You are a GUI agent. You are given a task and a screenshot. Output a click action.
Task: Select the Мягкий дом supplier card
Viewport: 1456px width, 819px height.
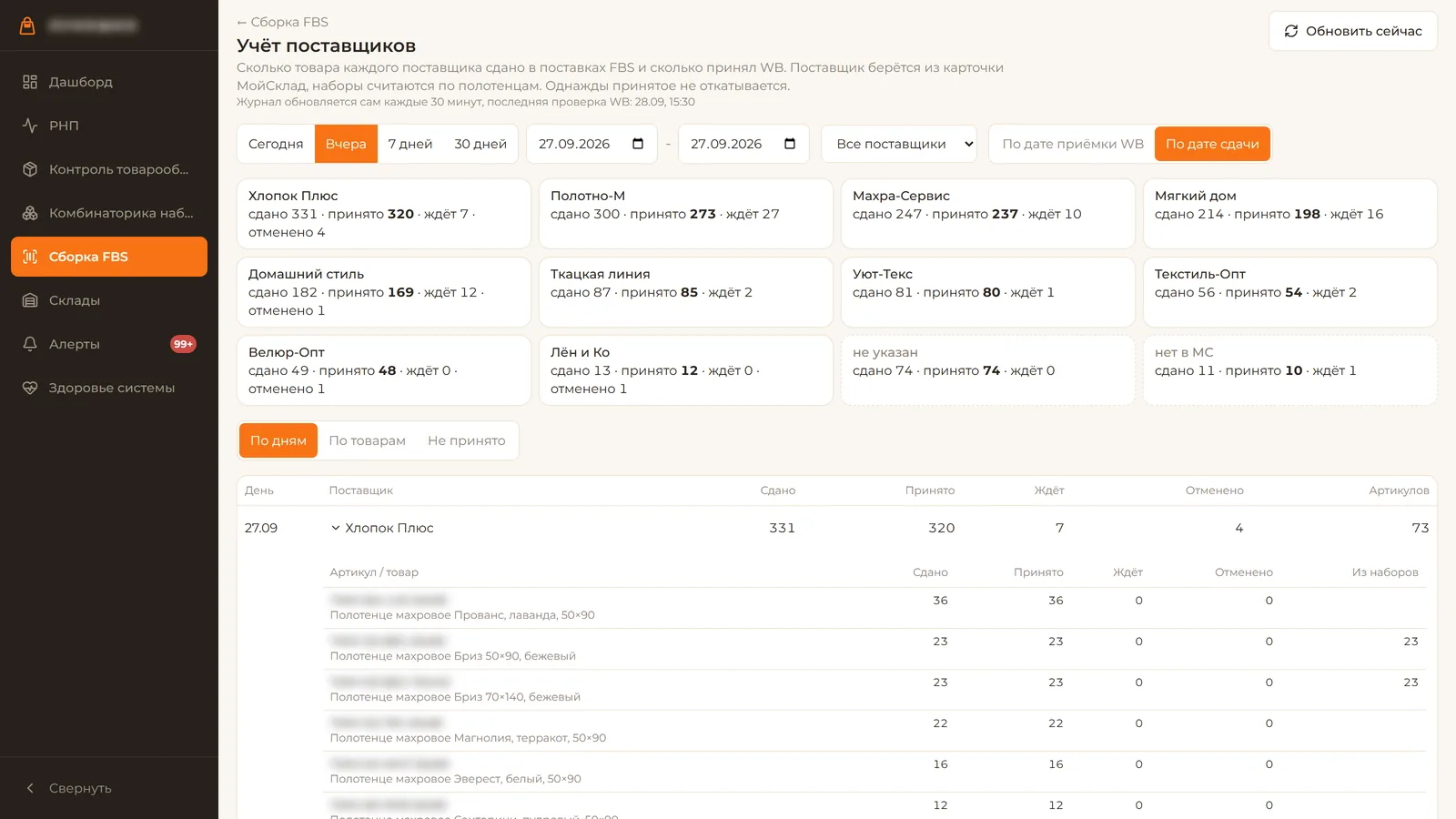(1290, 214)
